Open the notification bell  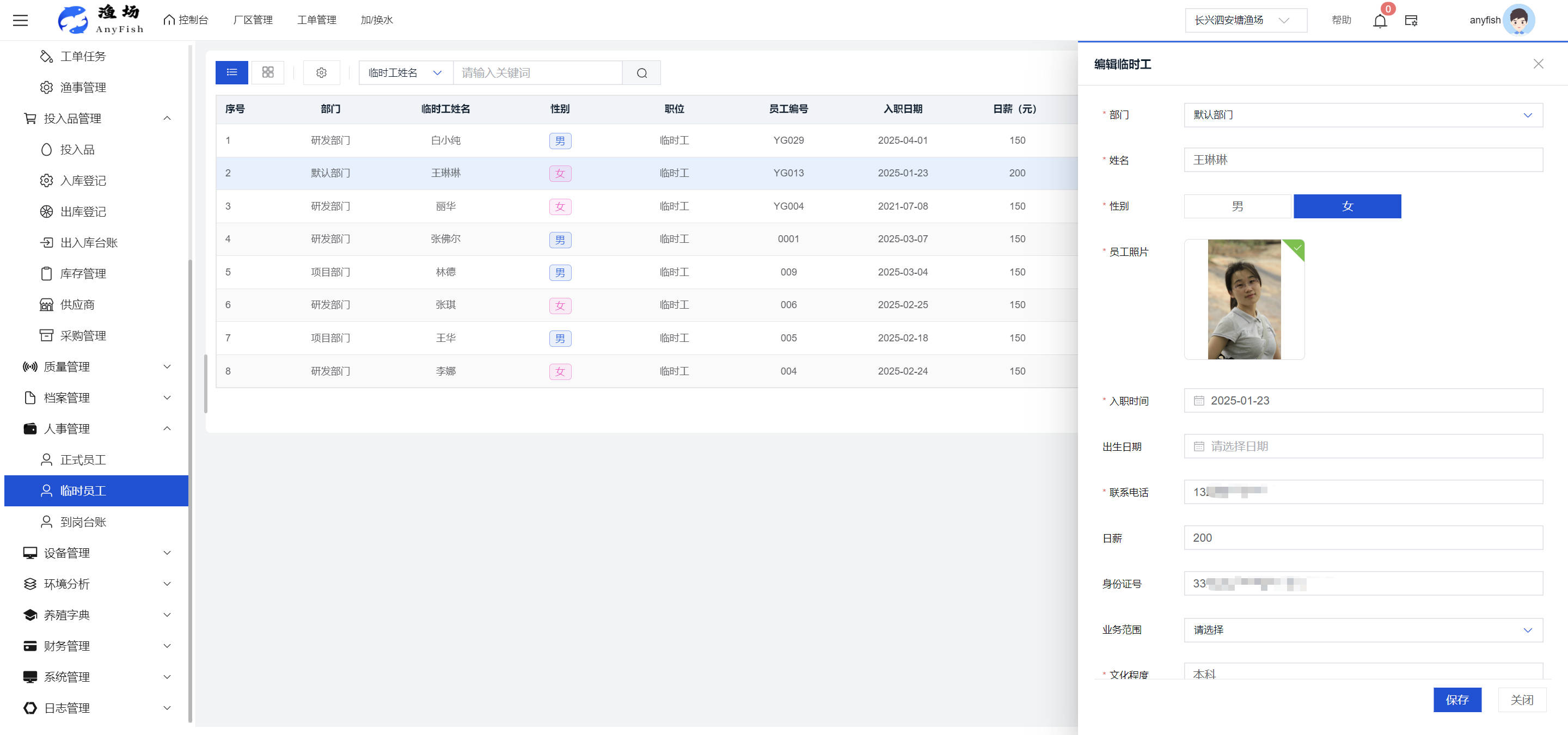tap(1379, 21)
